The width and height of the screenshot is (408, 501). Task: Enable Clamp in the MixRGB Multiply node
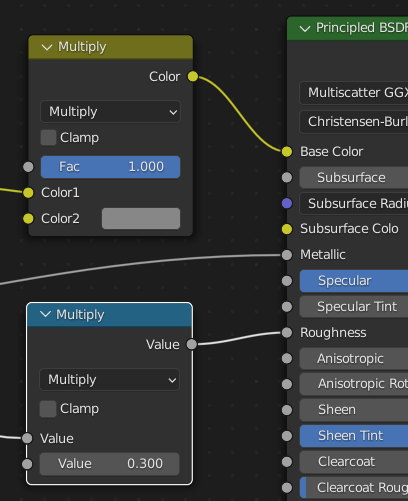pyautogui.click(x=48, y=138)
